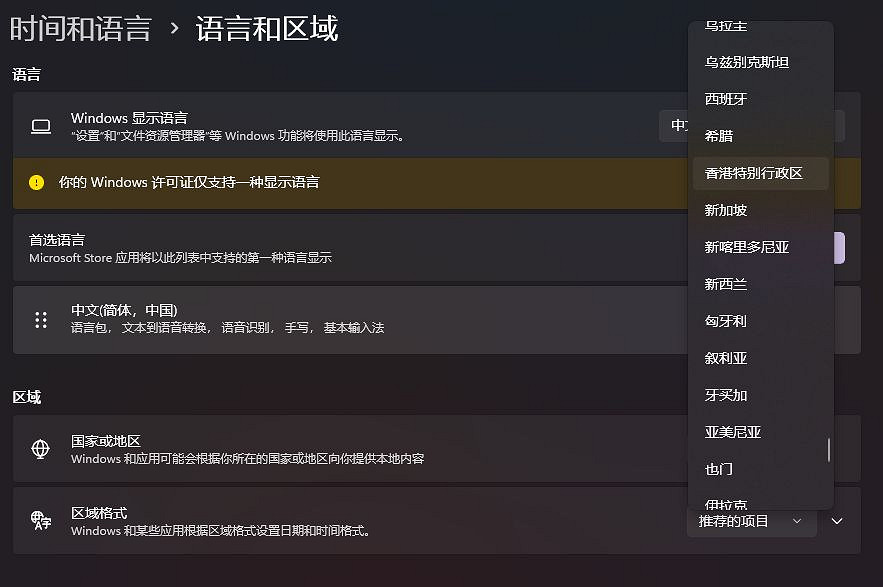883x587 pixels.
Task: Expand the 区域格式 row with right chevron
Action: [838, 521]
